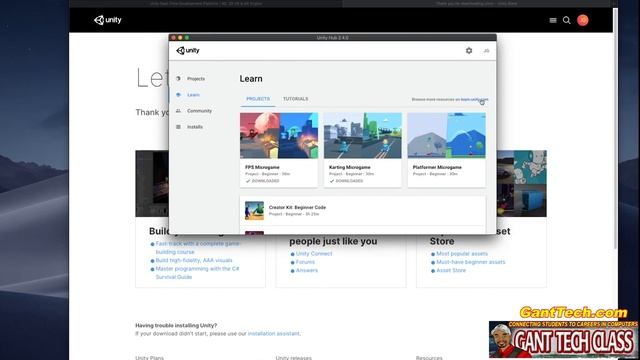The image size is (640, 360).
Task: Select Installs in Unity Hub sidebar
Action: tap(195, 127)
